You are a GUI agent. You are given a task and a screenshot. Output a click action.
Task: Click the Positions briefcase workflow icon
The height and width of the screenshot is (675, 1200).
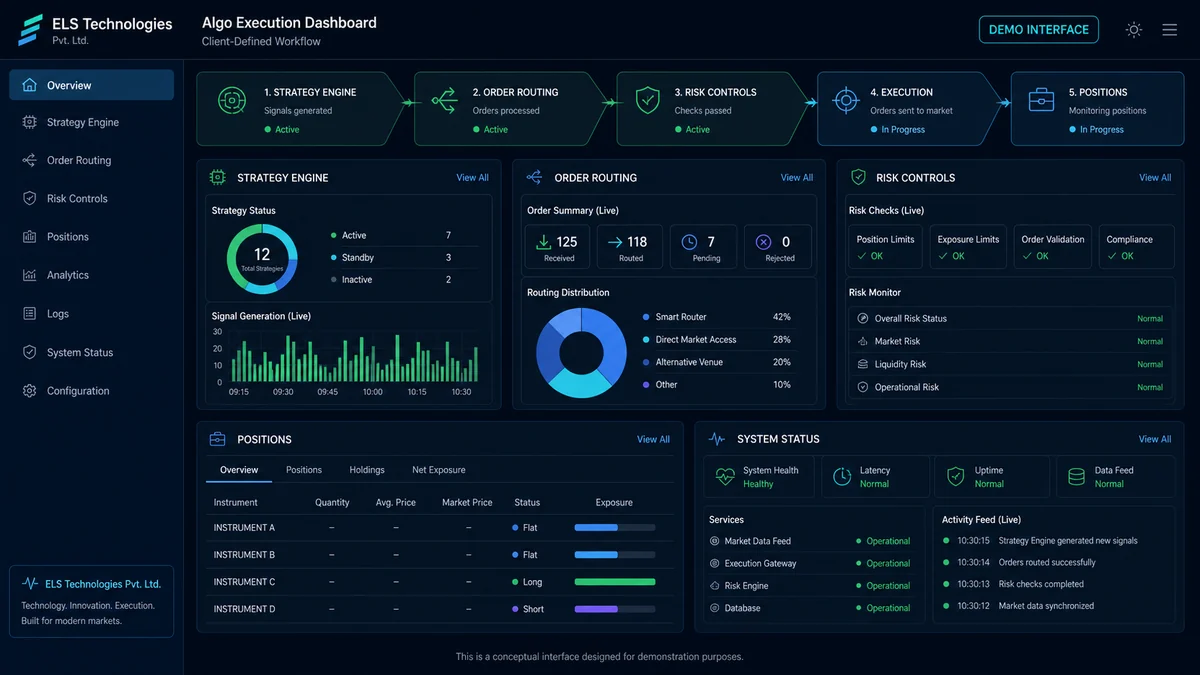pyautogui.click(x=1042, y=100)
